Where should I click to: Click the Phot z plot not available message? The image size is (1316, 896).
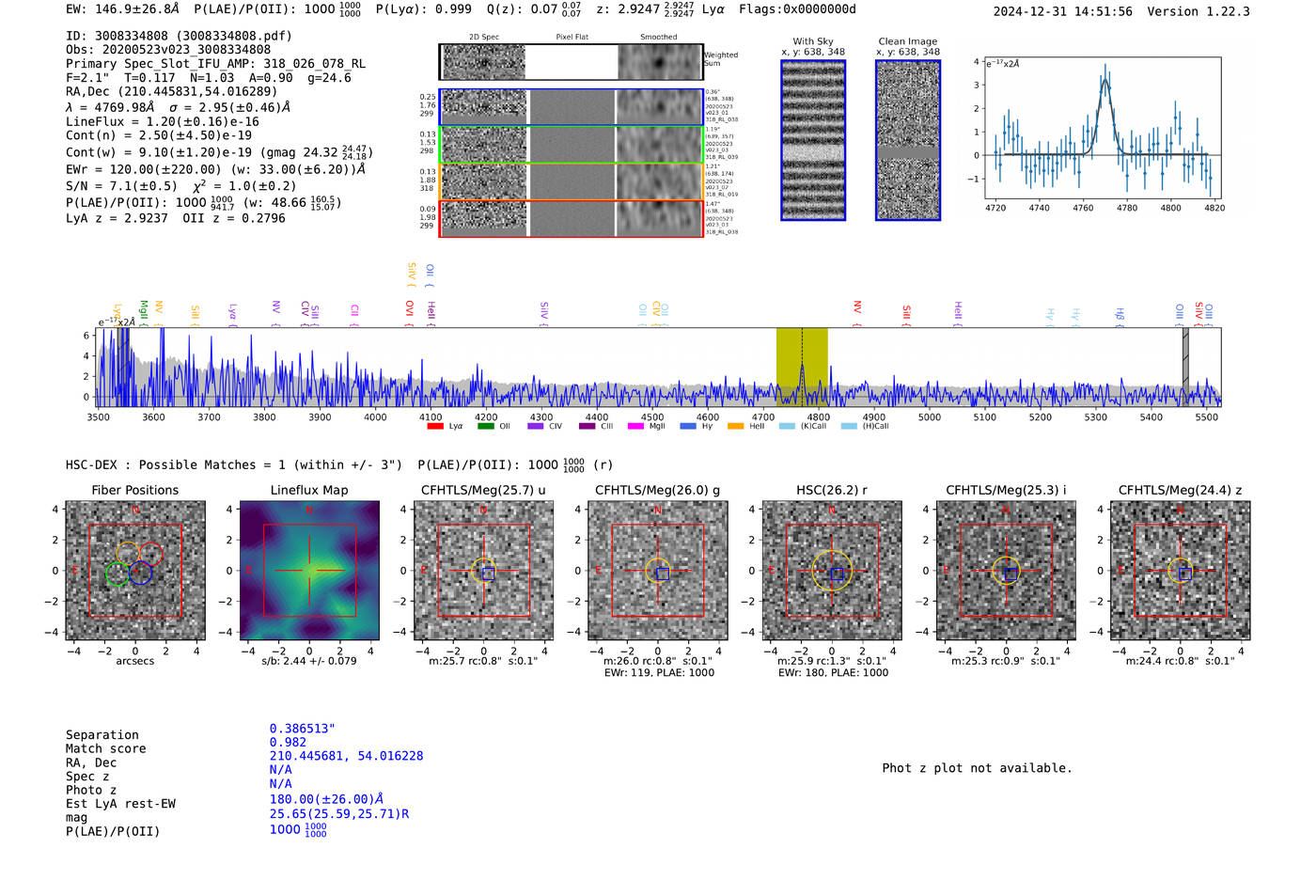[x=977, y=768]
